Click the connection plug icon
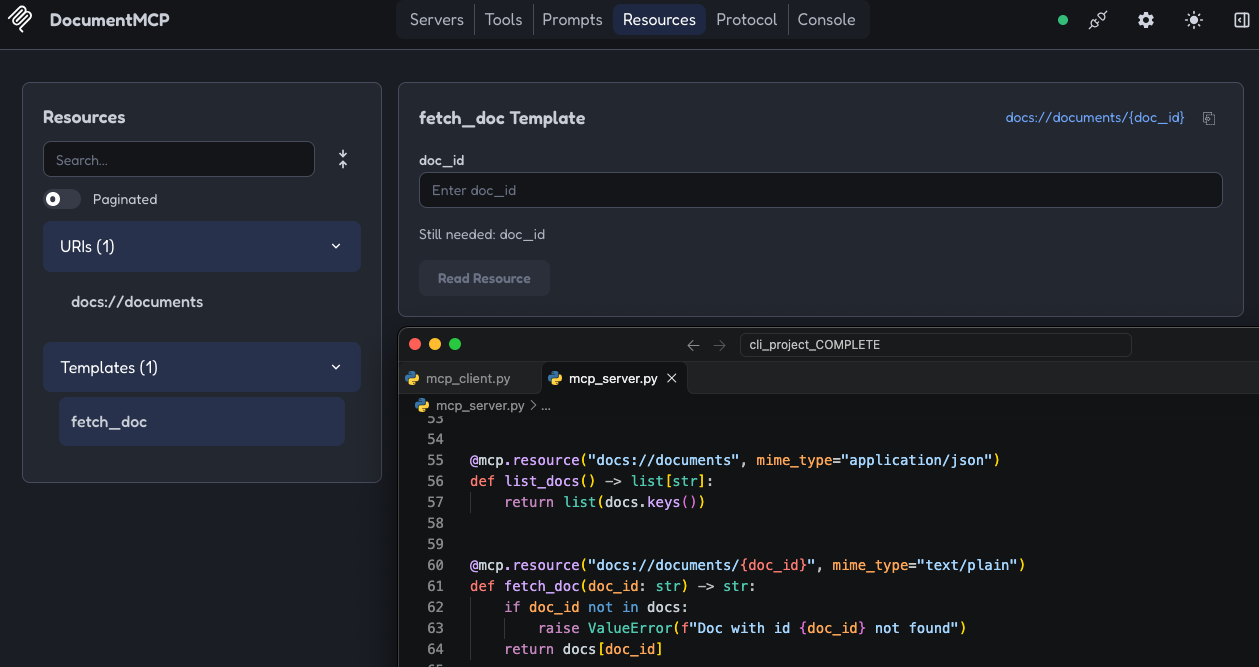Screen dimensions: 1259x667 click(1098, 20)
